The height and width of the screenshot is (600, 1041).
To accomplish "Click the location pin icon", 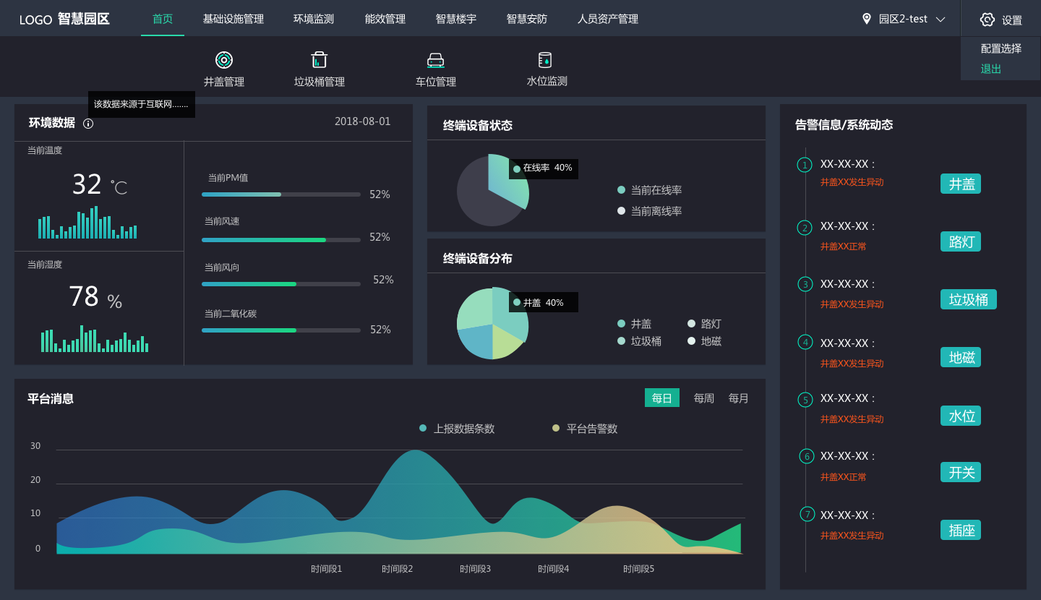I will pyautogui.click(x=866, y=19).
